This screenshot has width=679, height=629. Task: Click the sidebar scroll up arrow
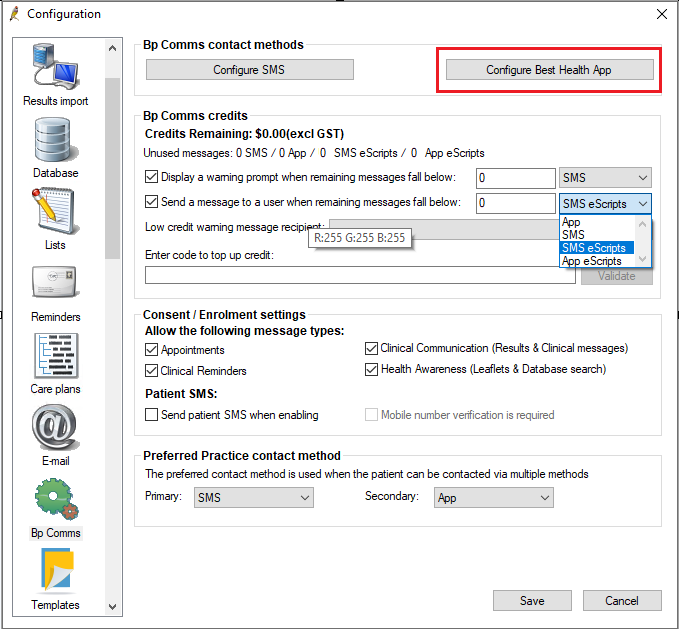coord(113,48)
